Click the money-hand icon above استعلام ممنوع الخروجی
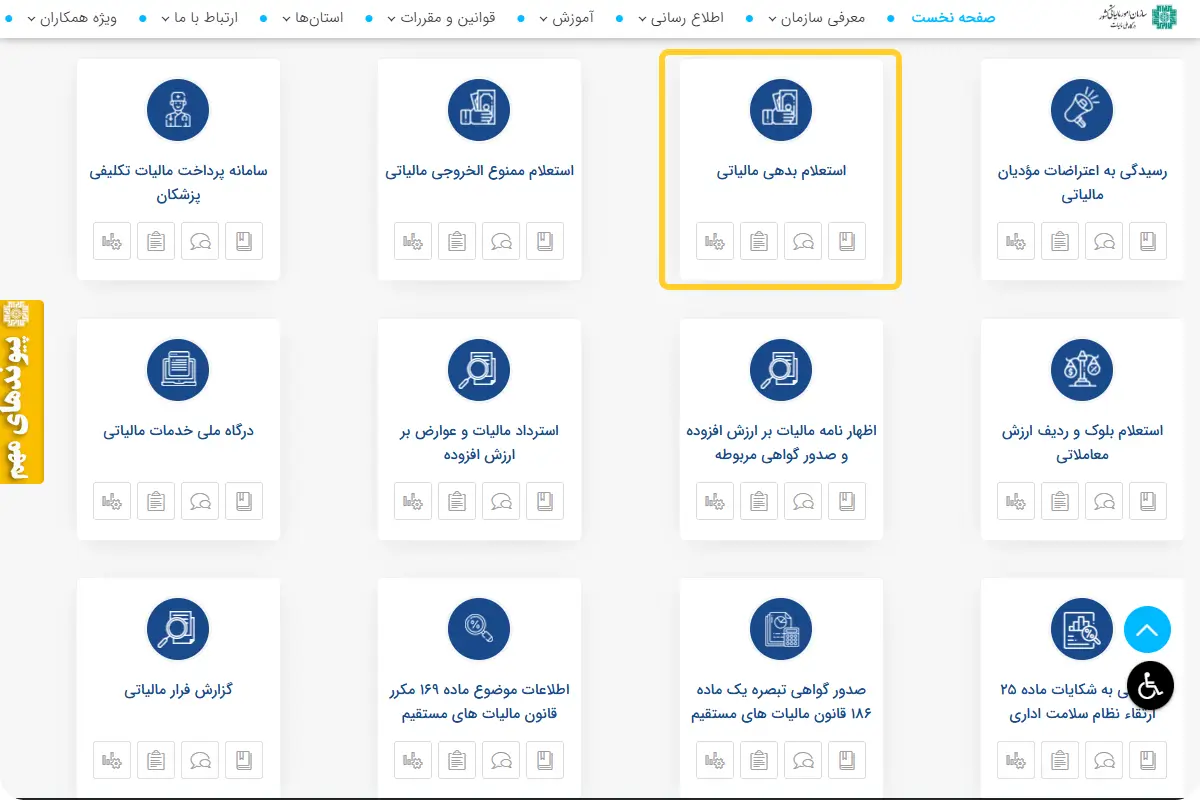The image size is (1200, 800). point(479,110)
